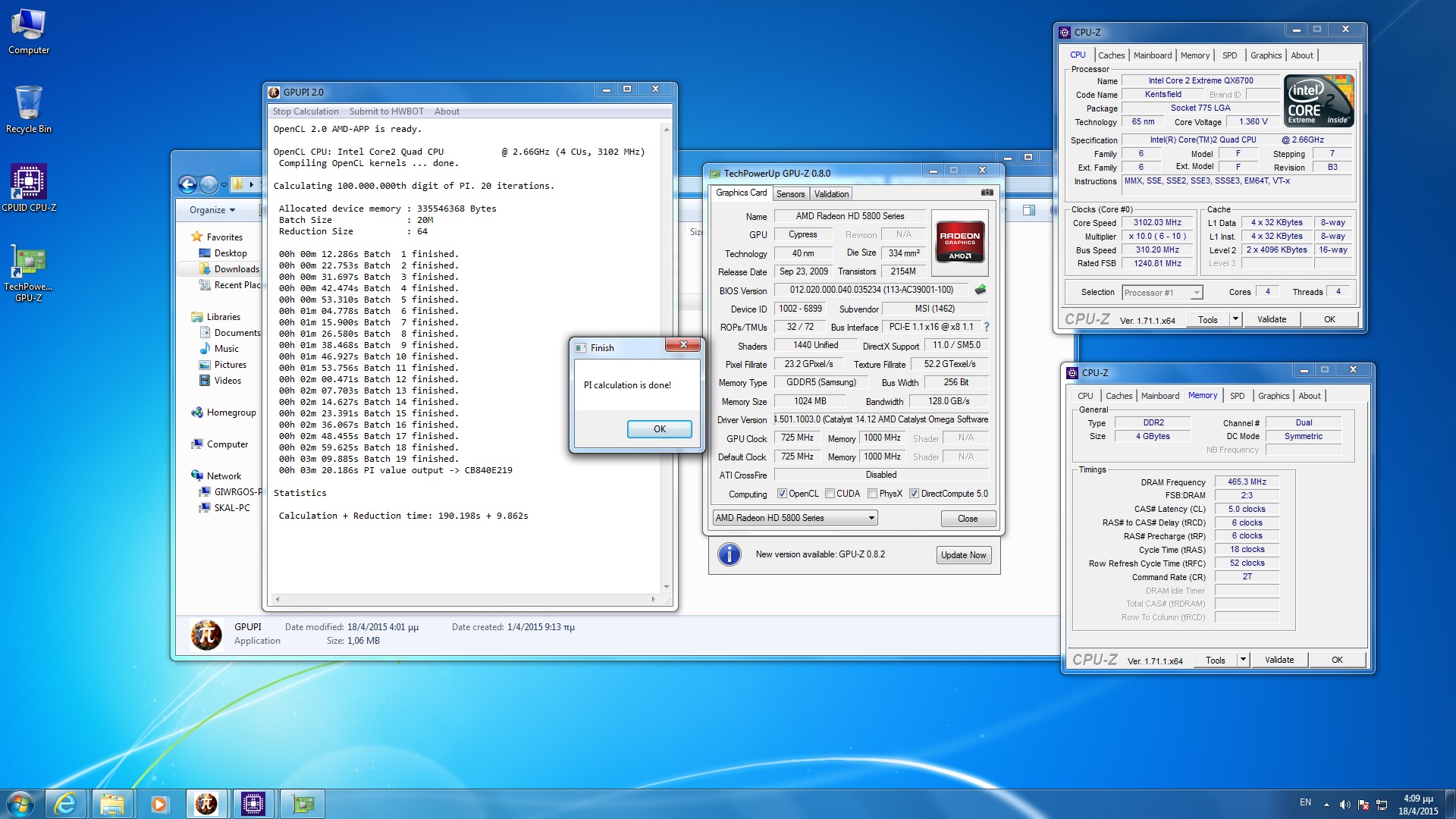Image resolution: width=1456 pixels, height=819 pixels.
Task: Click the GPUPI application pi icon in details pane
Action: [x=206, y=634]
